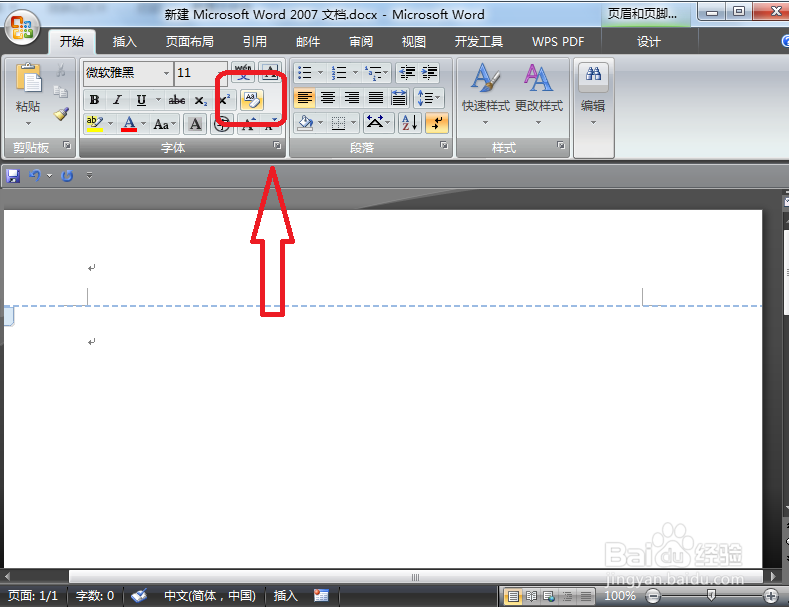The width and height of the screenshot is (789, 607).
Task: Switch to the 视图 (View) tab
Action: (414, 41)
